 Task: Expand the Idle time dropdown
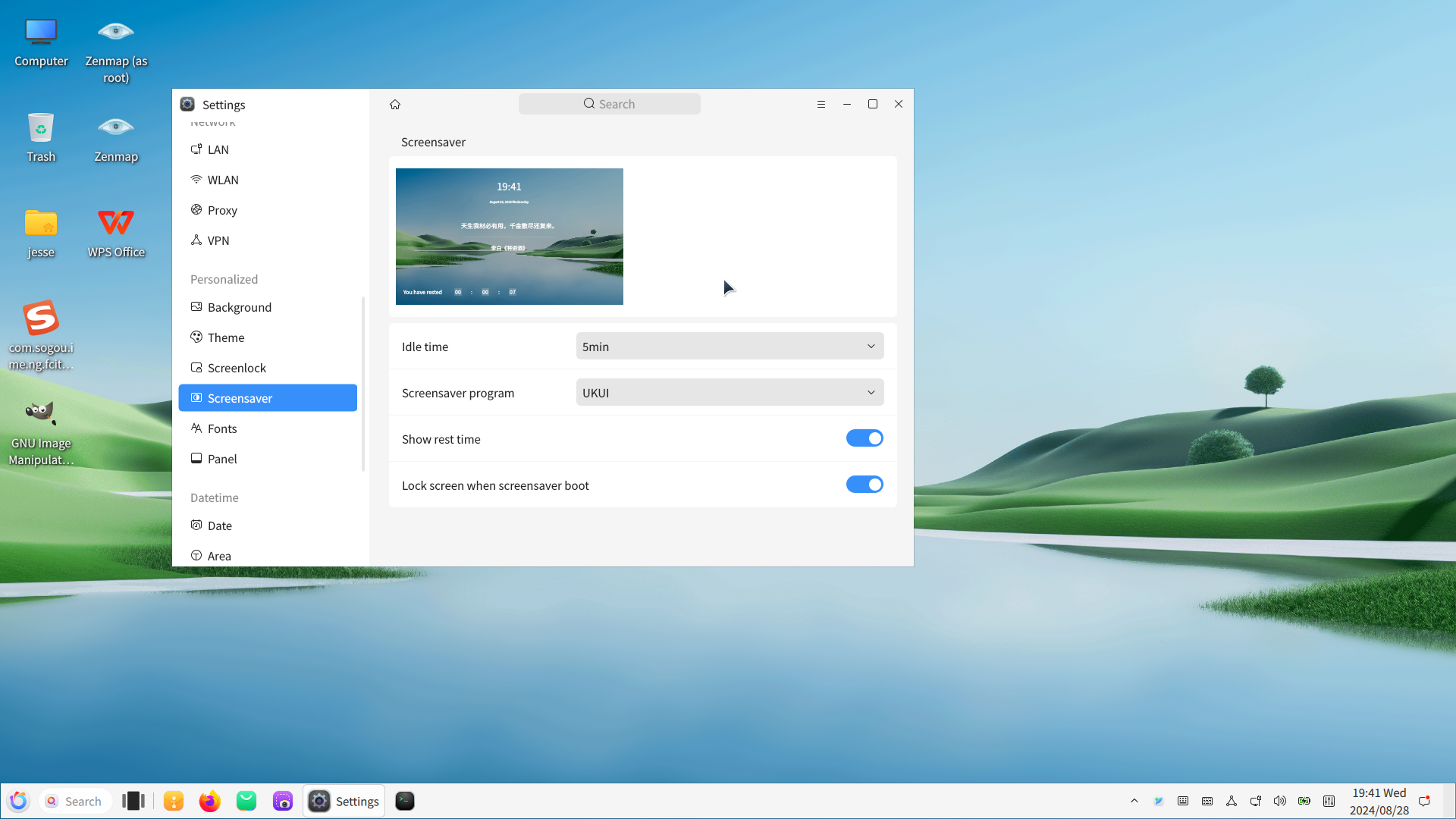click(x=730, y=347)
